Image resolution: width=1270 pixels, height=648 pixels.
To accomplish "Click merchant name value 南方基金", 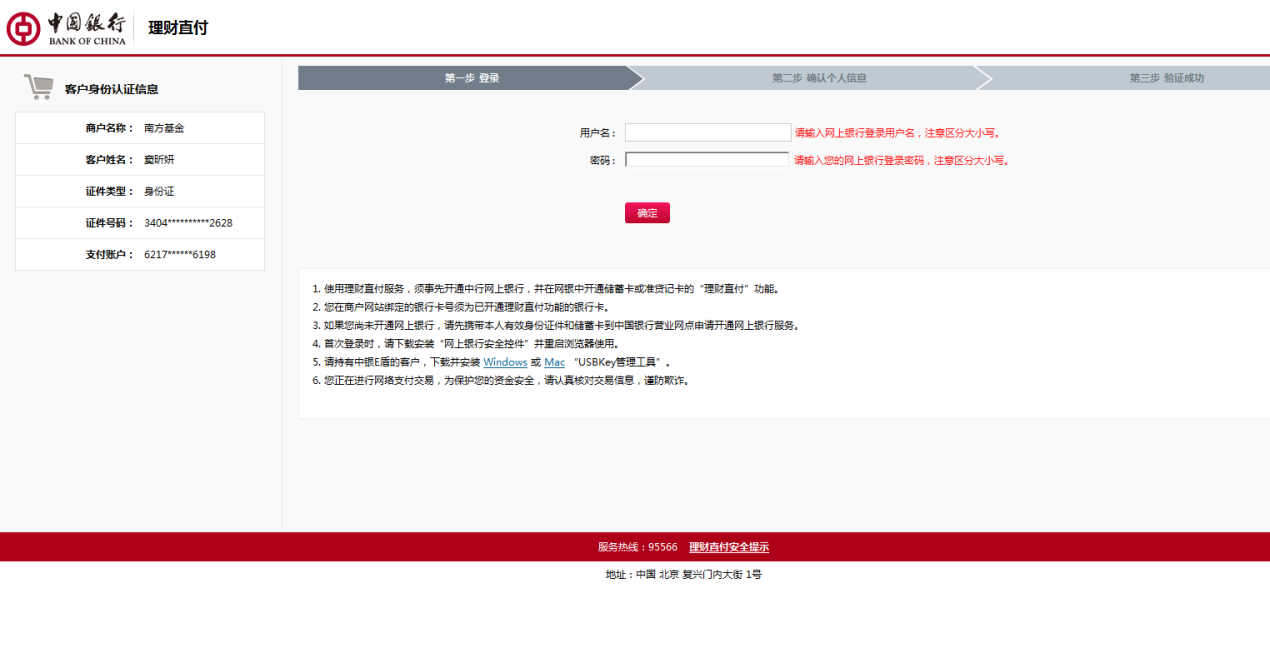I will click(164, 128).
